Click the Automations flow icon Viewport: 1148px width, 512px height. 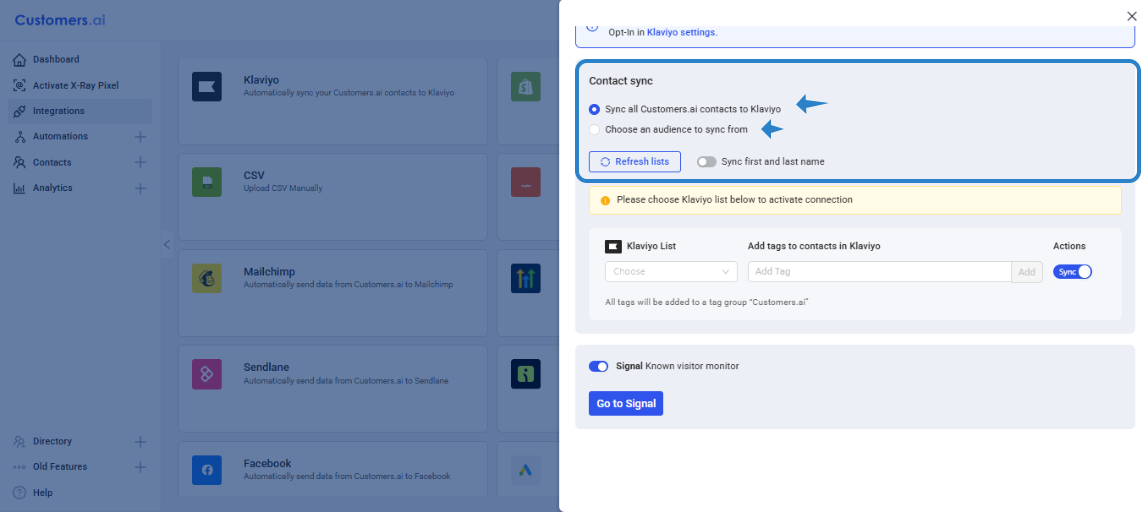20,137
